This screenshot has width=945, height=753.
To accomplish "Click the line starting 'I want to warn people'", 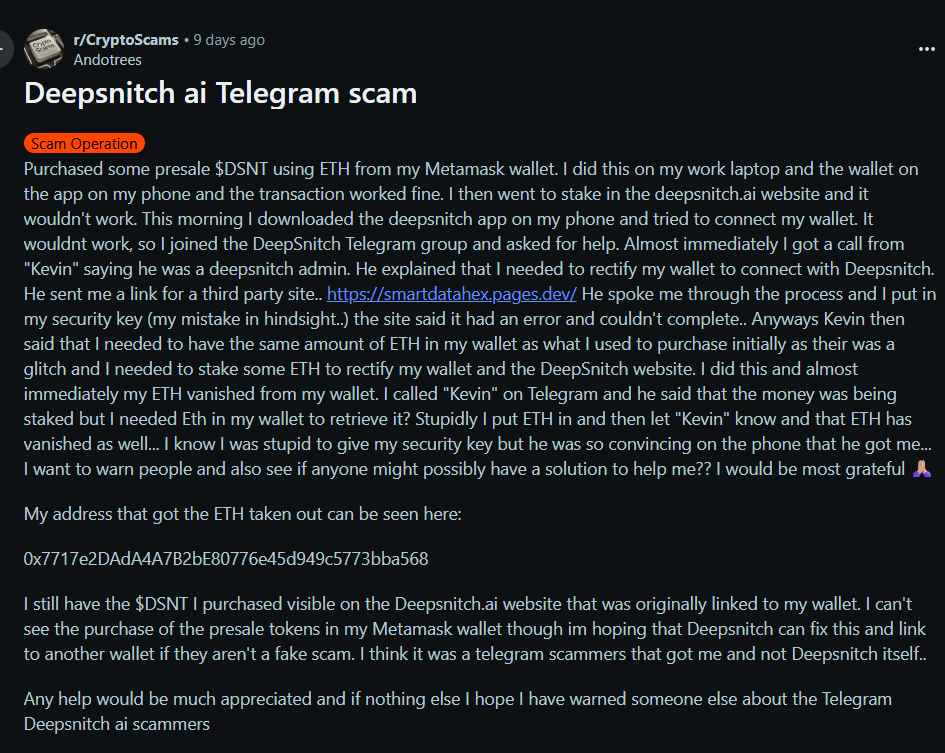I will point(464,468).
